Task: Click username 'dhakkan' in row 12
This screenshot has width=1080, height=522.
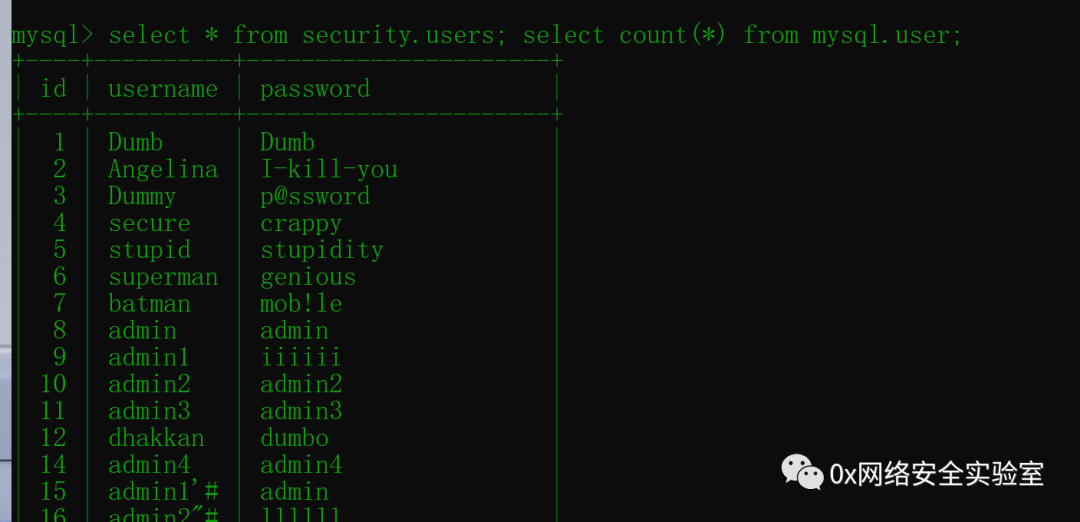Action: 156,438
